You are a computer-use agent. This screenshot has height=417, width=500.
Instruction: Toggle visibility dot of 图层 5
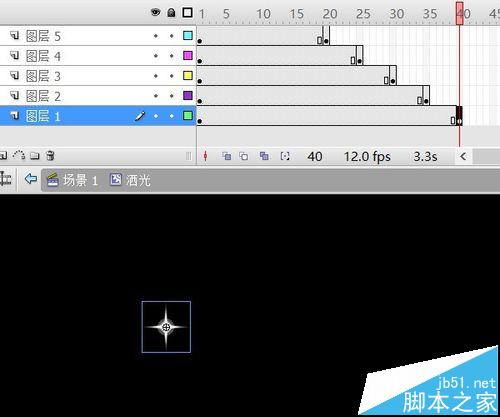156,36
